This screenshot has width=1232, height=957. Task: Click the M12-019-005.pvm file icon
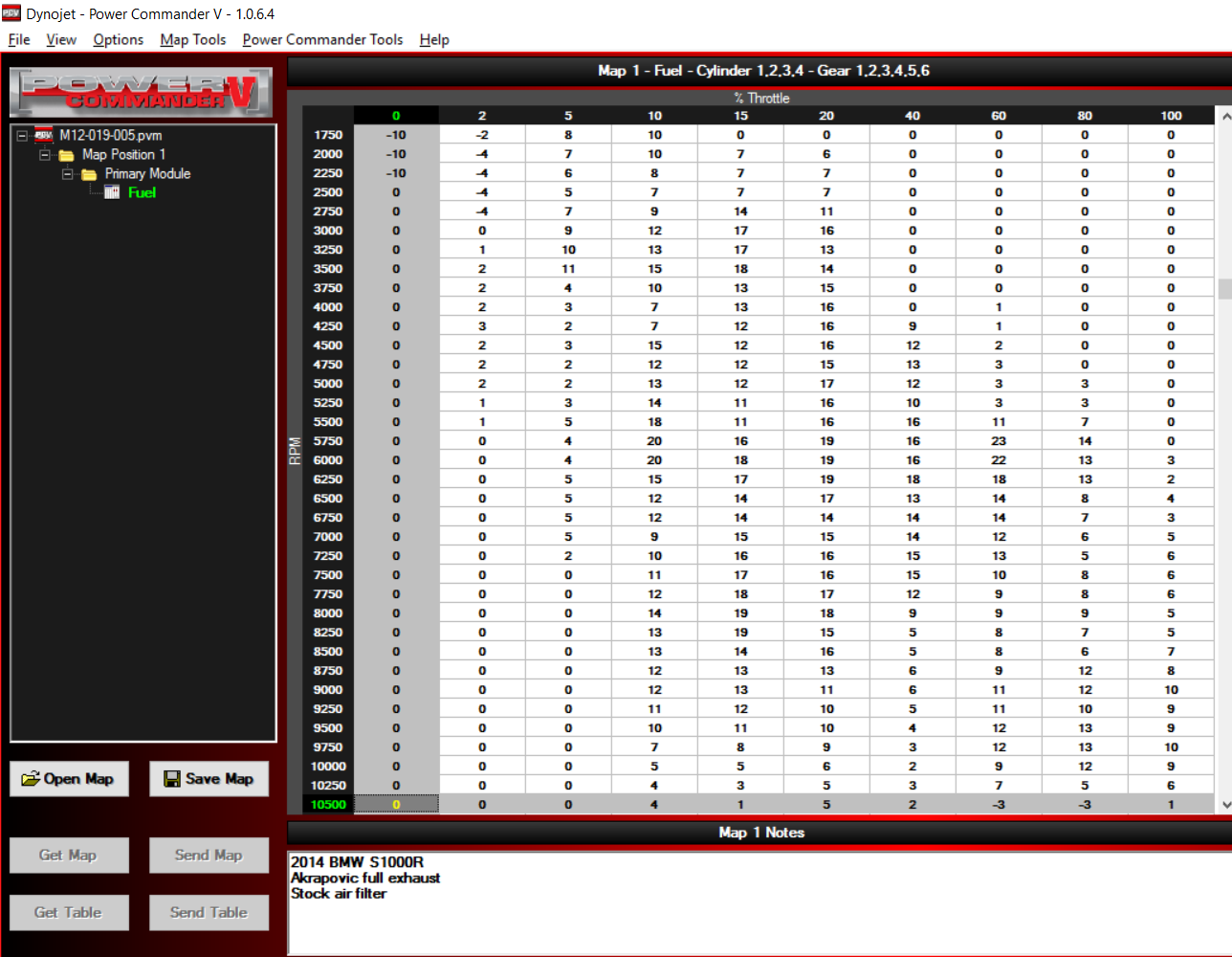(x=44, y=135)
